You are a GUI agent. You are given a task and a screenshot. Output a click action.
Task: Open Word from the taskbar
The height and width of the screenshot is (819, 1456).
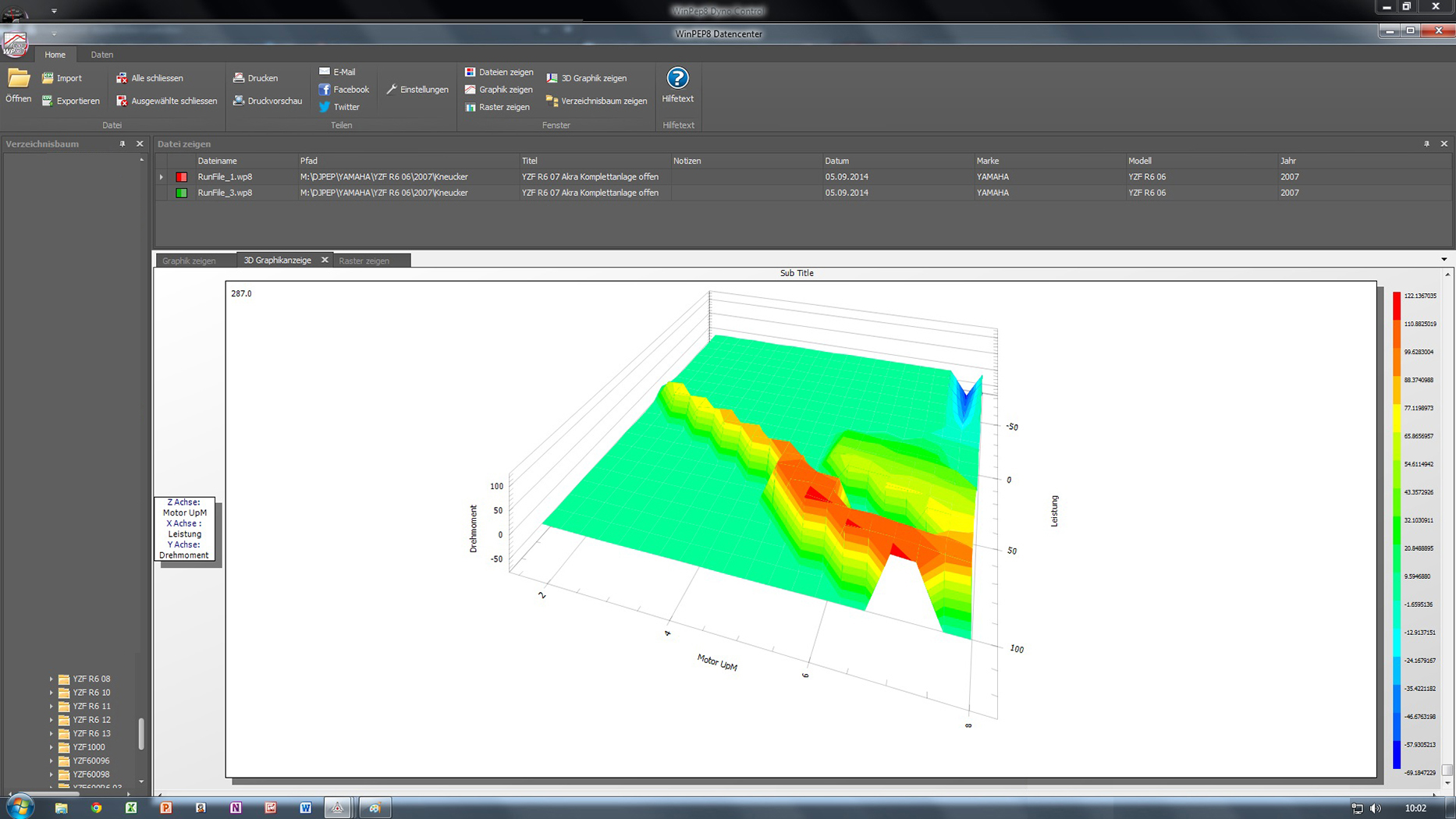click(x=305, y=808)
